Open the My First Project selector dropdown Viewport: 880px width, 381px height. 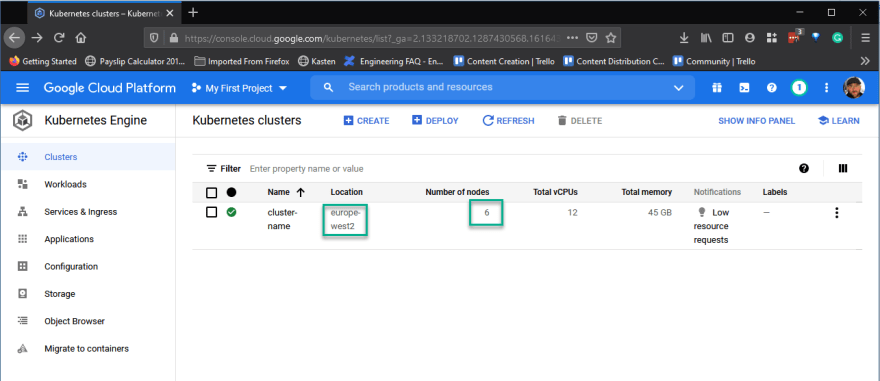[239, 88]
